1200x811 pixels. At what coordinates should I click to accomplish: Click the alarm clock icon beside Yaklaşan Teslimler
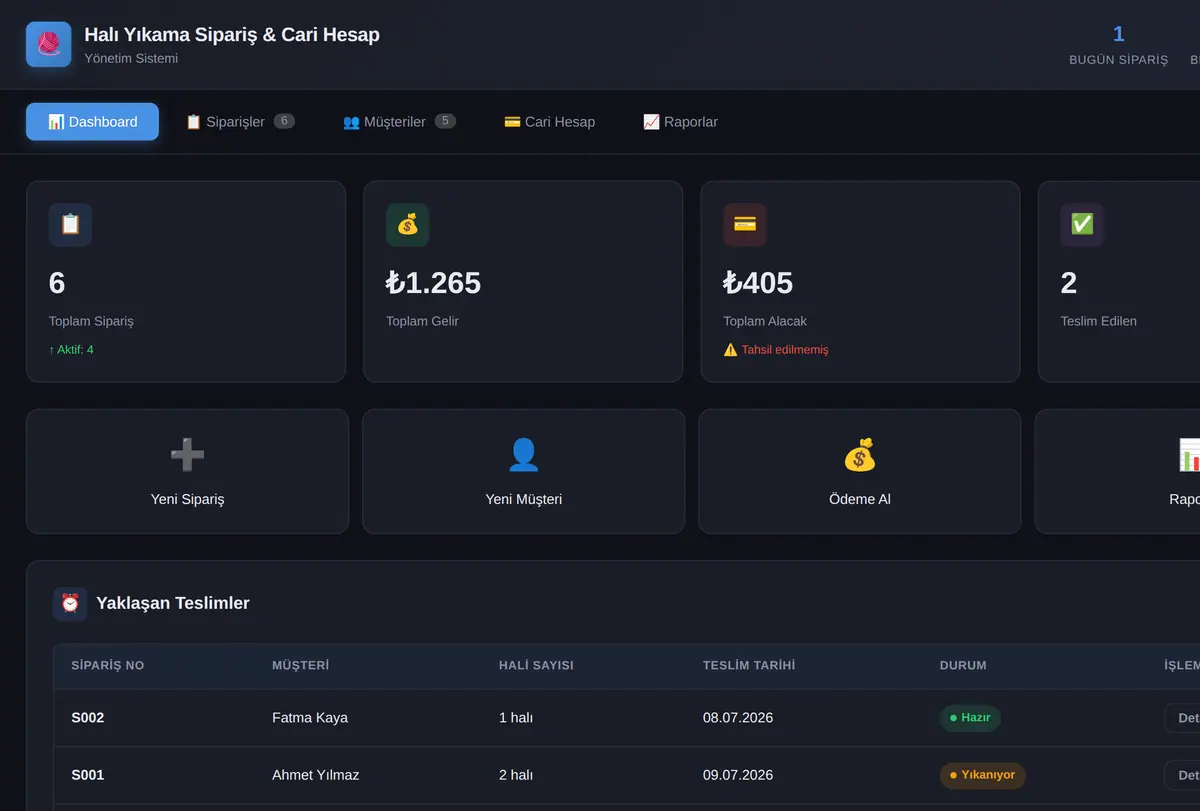click(70, 603)
